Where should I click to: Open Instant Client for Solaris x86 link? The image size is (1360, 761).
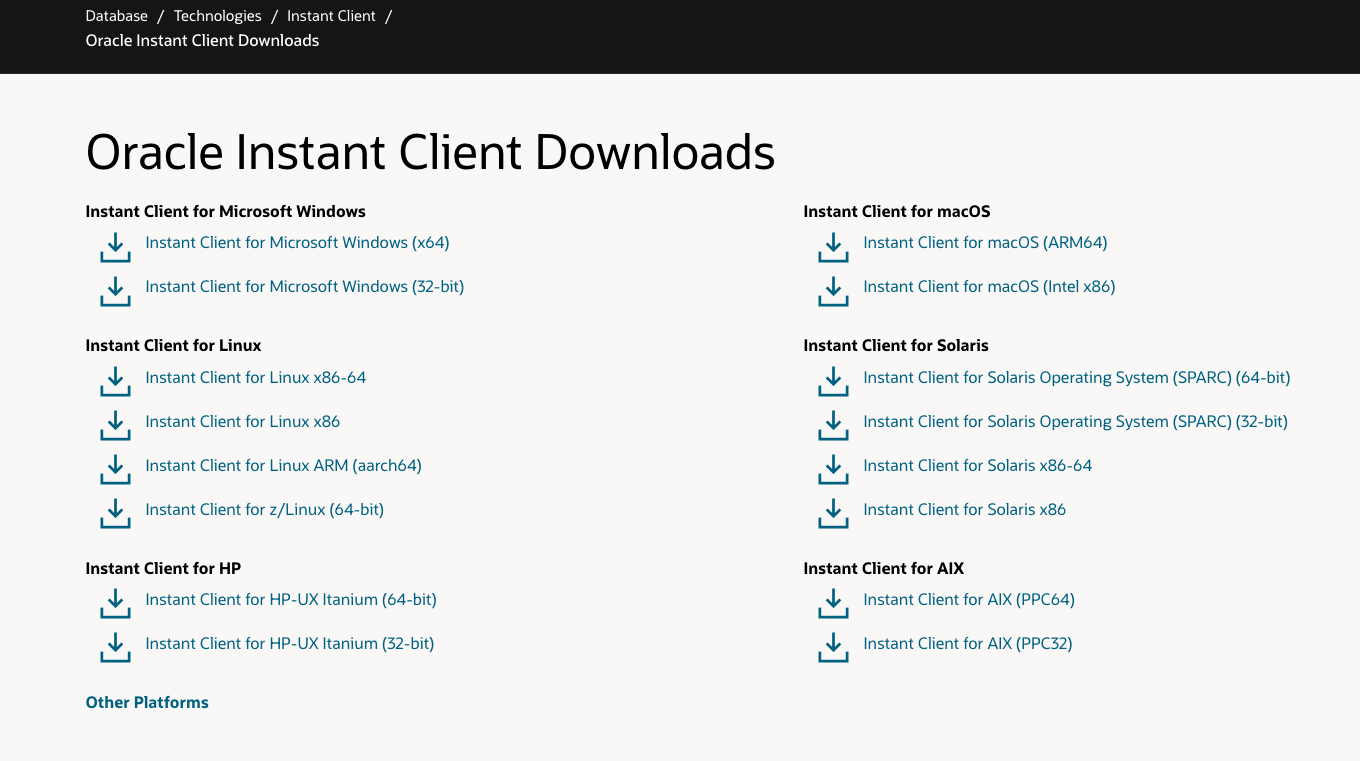pos(965,509)
